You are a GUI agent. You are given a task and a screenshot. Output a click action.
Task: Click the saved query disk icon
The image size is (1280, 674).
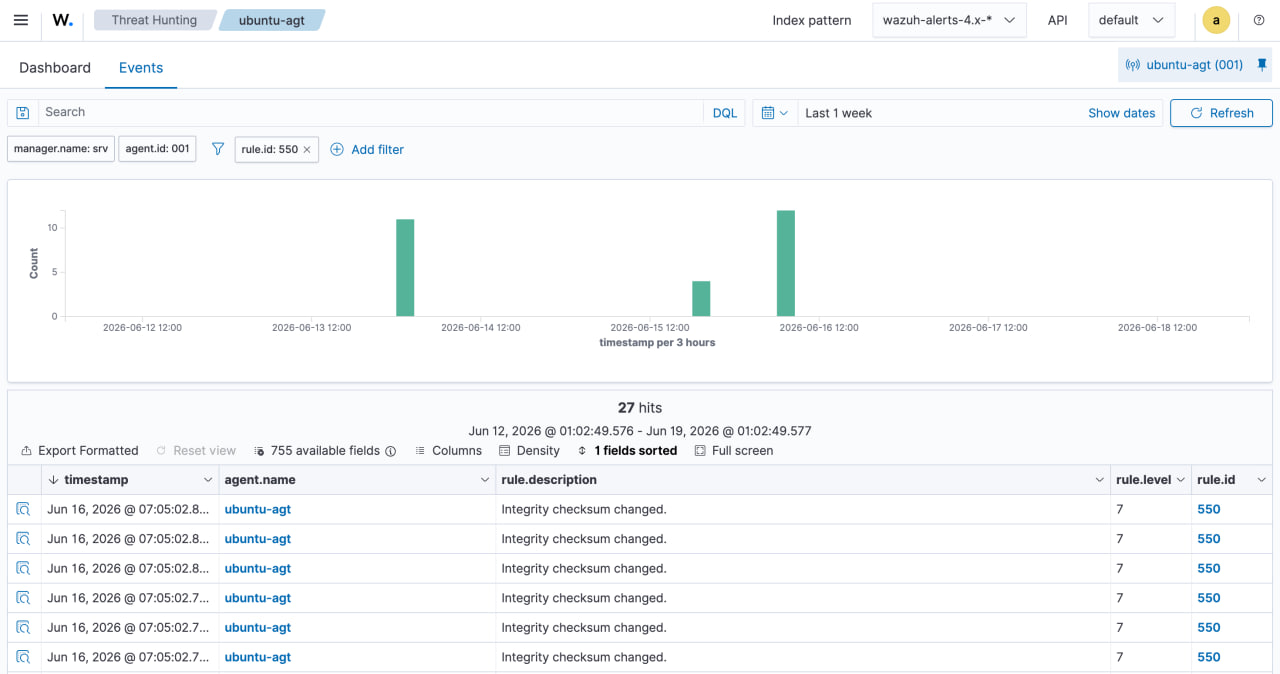23,113
